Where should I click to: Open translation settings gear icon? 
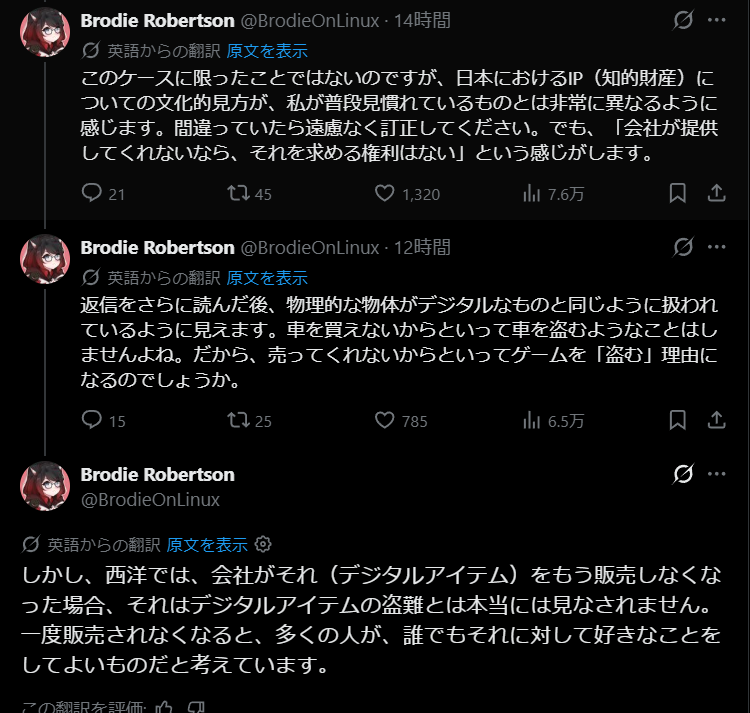[263, 544]
